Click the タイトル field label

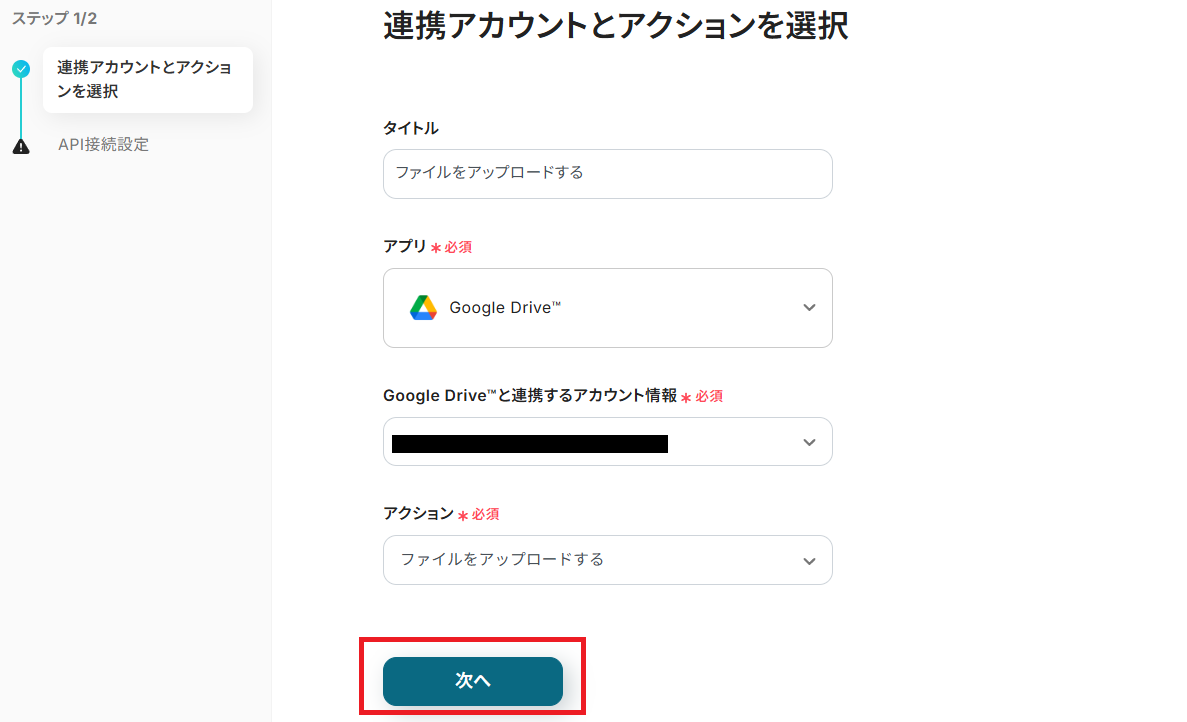[x=411, y=128]
